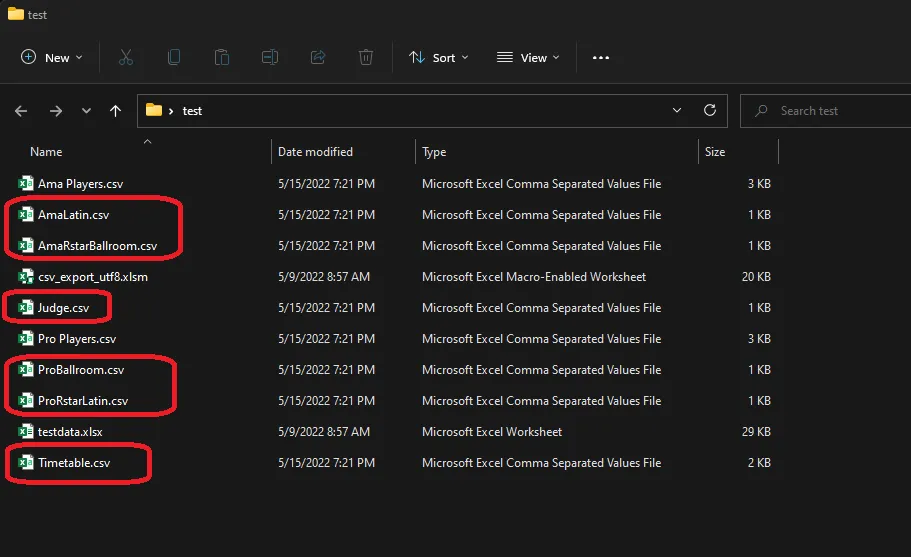Expand the address bar history chevron
The width and height of the screenshot is (911, 557).
click(x=677, y=111)
